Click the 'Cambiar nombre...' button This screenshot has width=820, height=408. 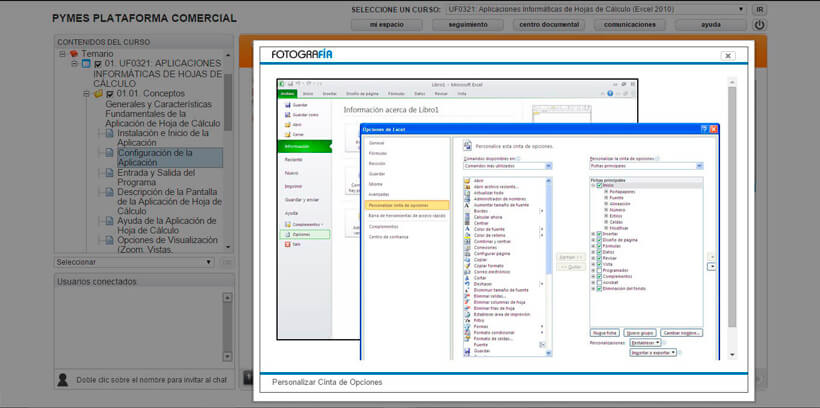coord(681,333)
